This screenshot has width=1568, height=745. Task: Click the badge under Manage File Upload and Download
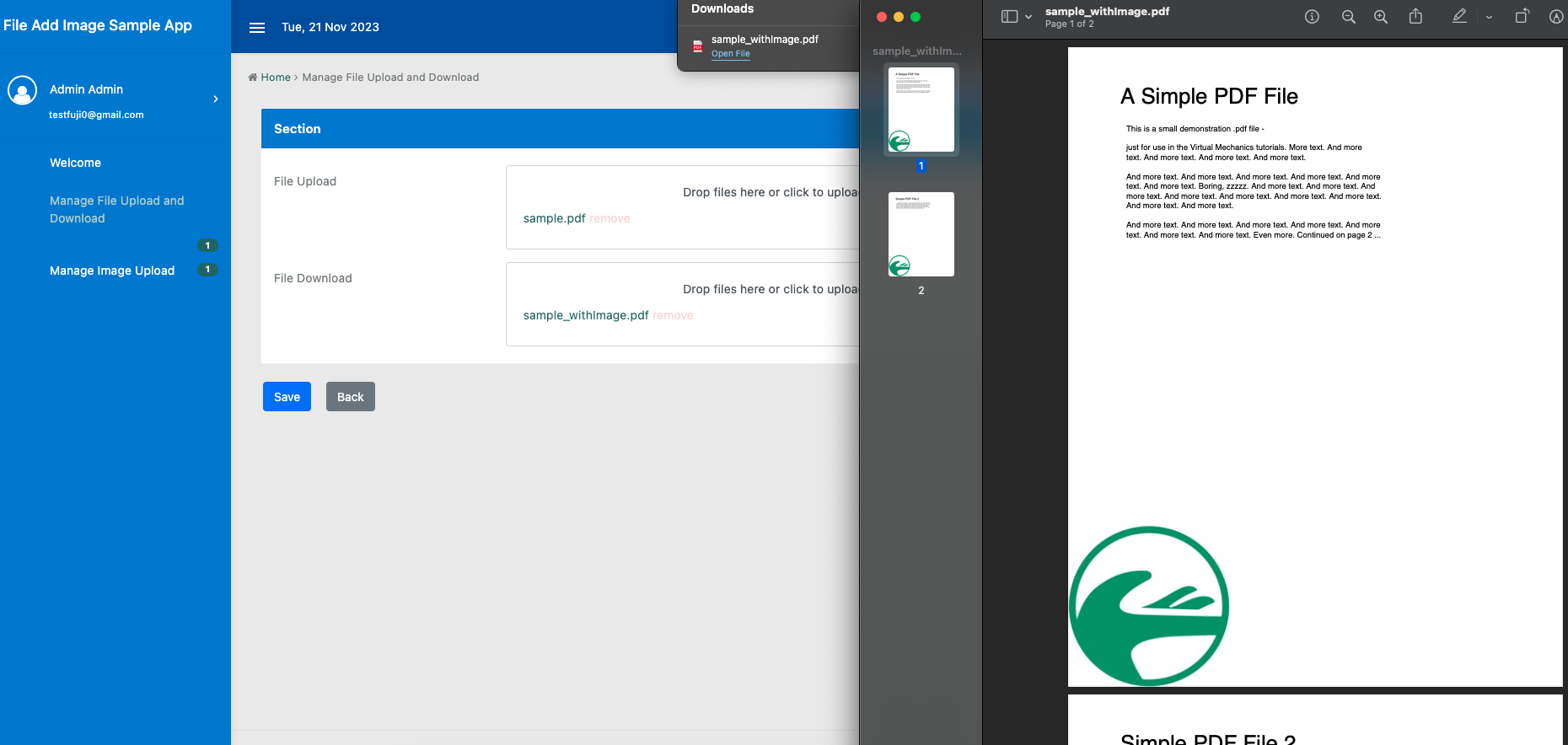tap(207, 245)
